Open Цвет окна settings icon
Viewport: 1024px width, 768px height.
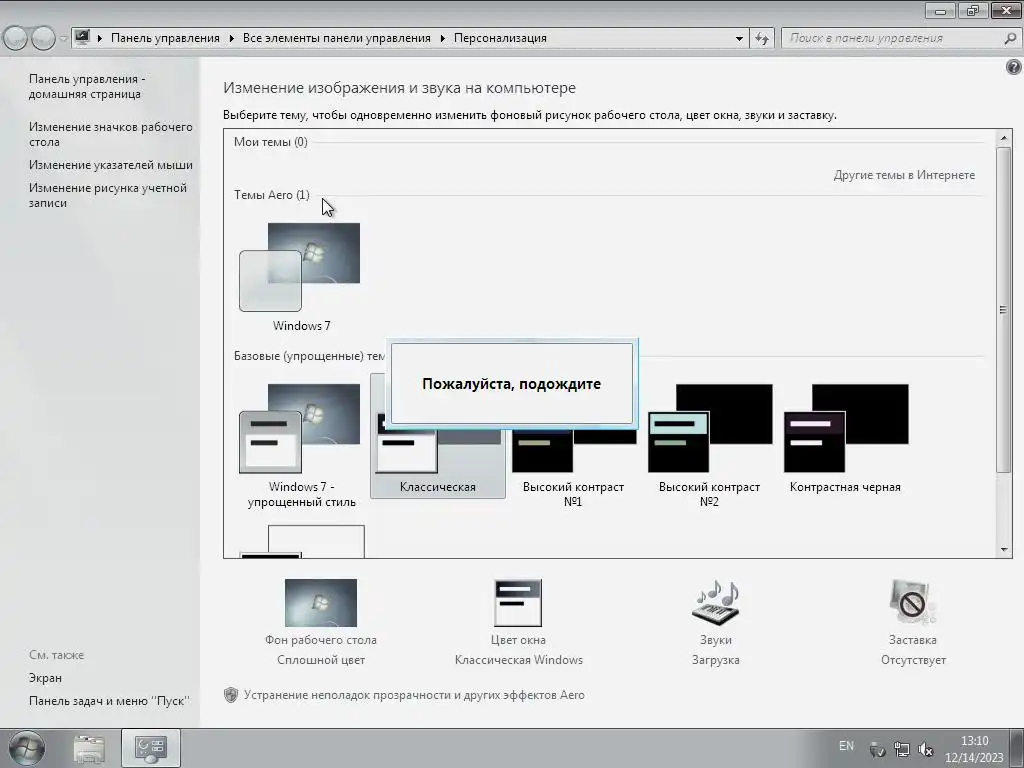(x=518, y=603)
